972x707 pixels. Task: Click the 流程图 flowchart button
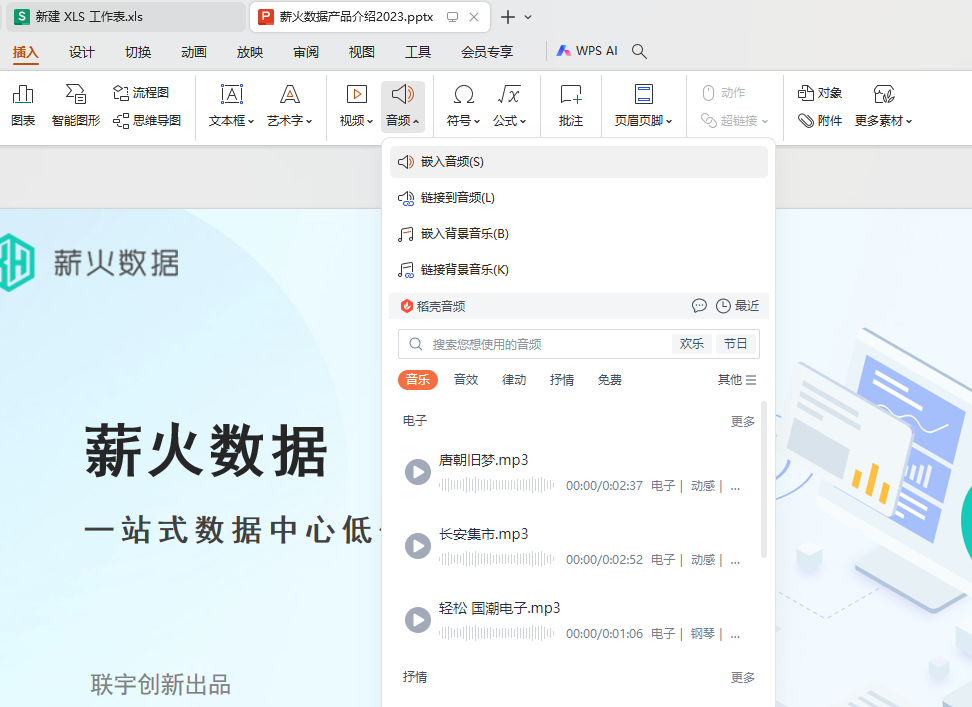141,93
